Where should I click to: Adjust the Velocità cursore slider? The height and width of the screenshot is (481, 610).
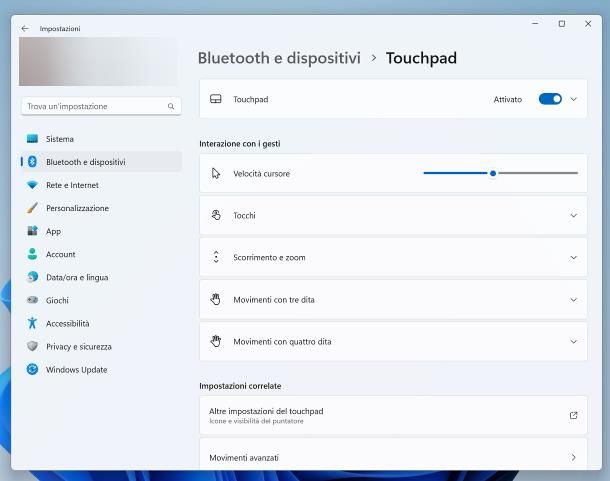click(x=493, y=173)
